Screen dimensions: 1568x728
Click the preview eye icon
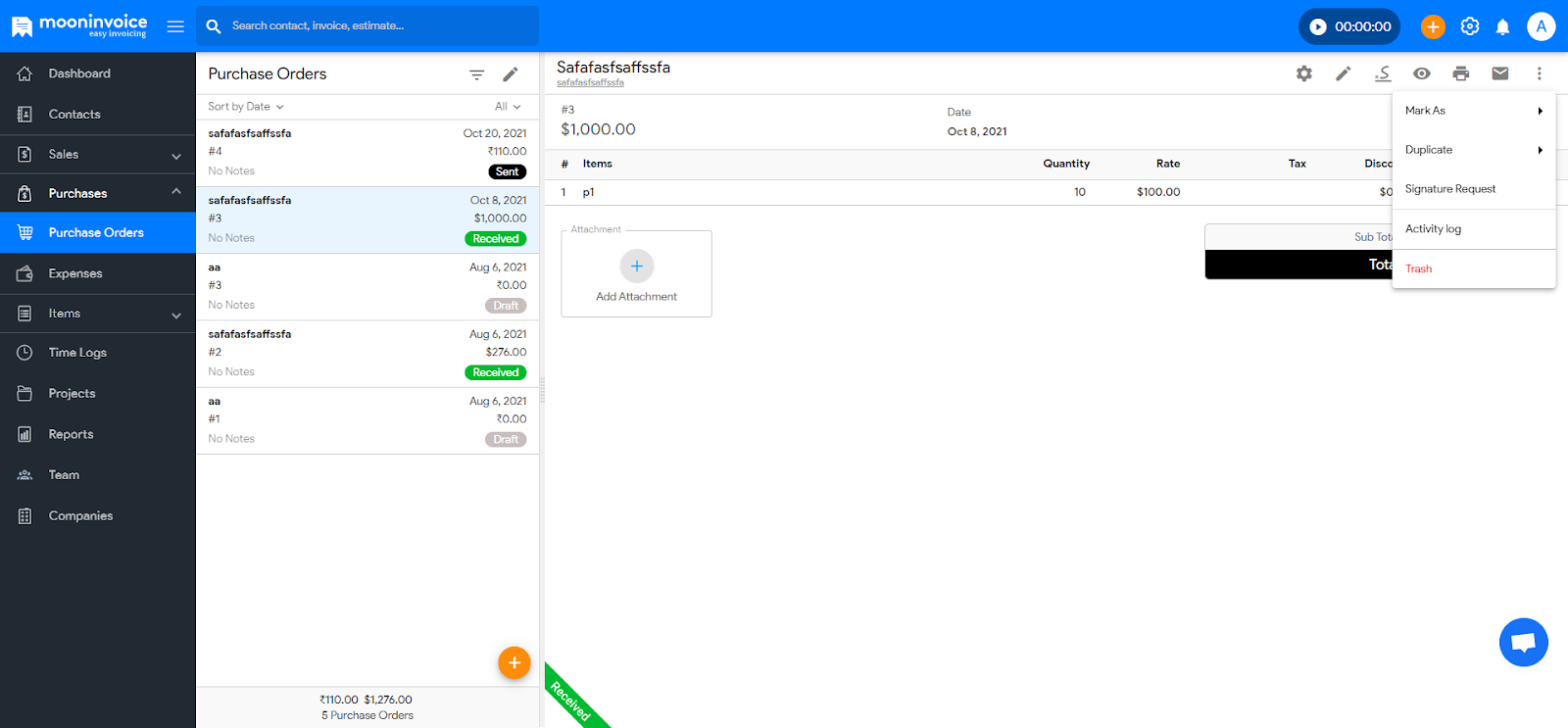(x=1422, y=73)
